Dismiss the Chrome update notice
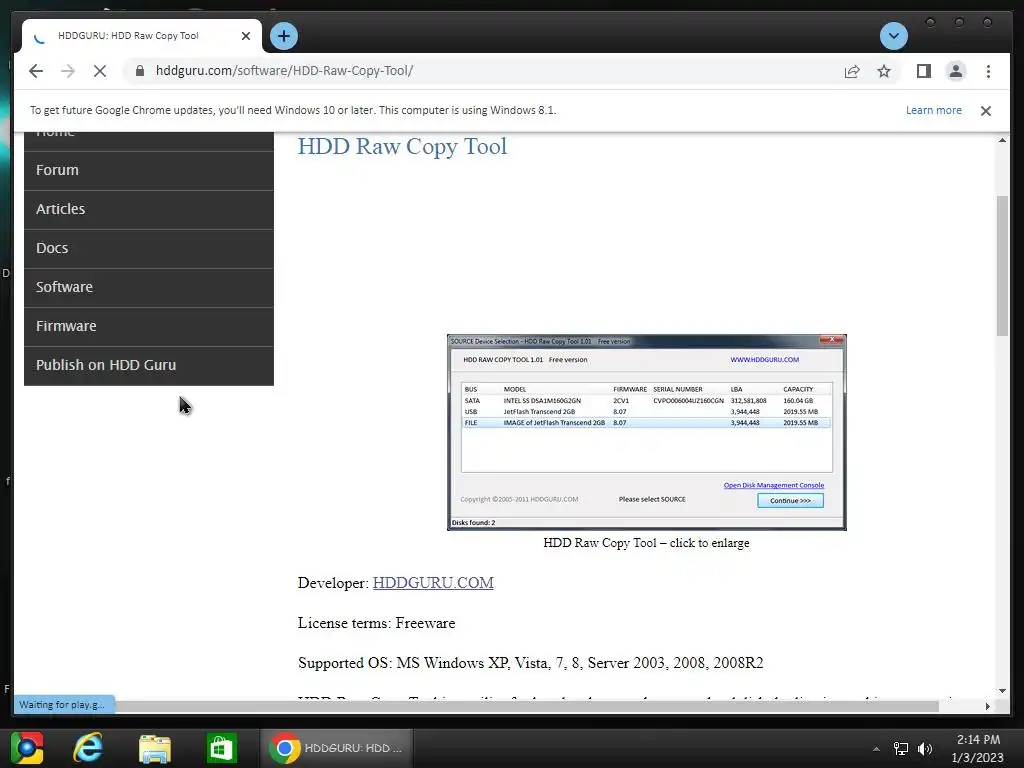Viewport: 1024px width, 768px height. coord(985,110)
